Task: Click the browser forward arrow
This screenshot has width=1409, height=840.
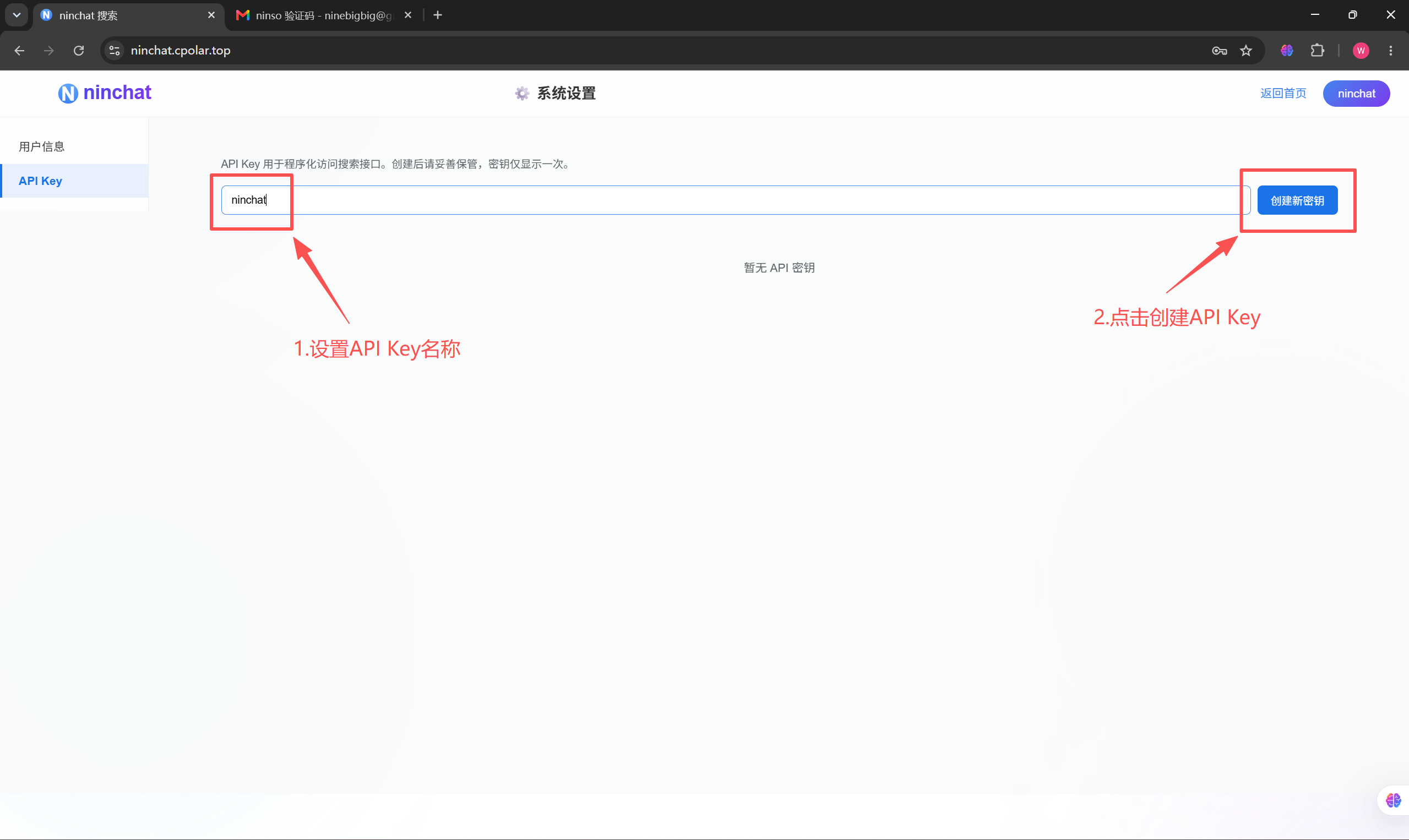Action: (x=49, y=51)
